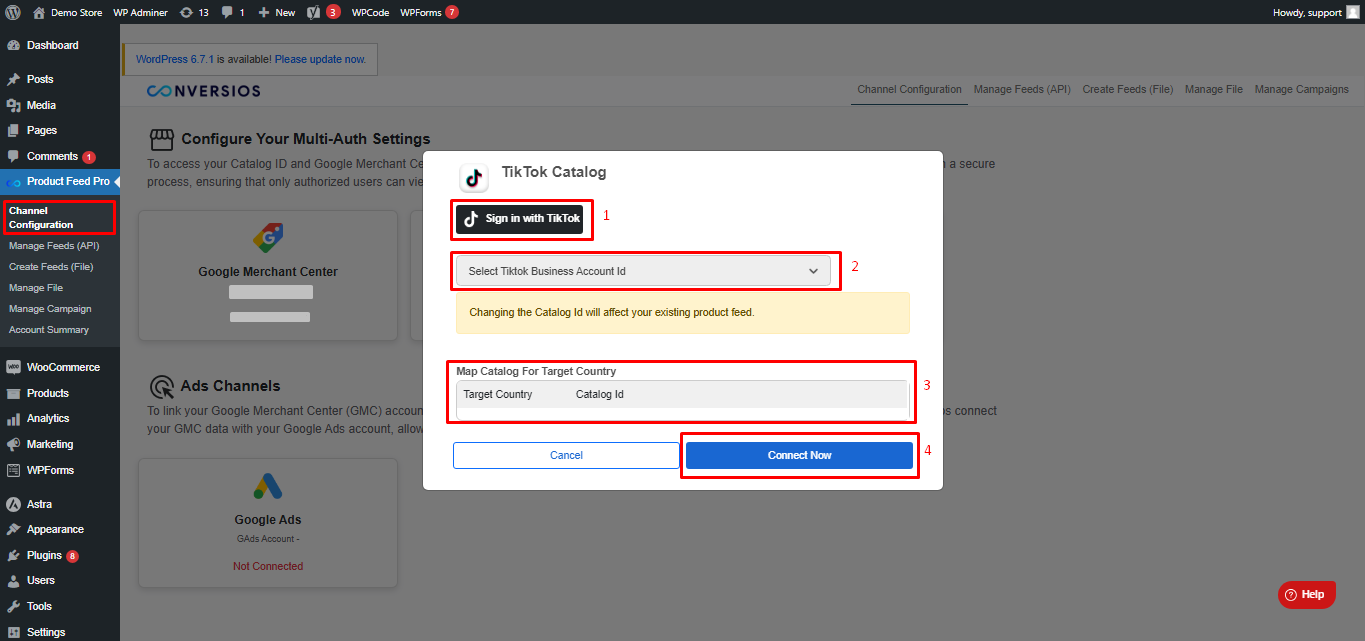Click the Dashboard icon in the sidebar

tap(14, 46)
